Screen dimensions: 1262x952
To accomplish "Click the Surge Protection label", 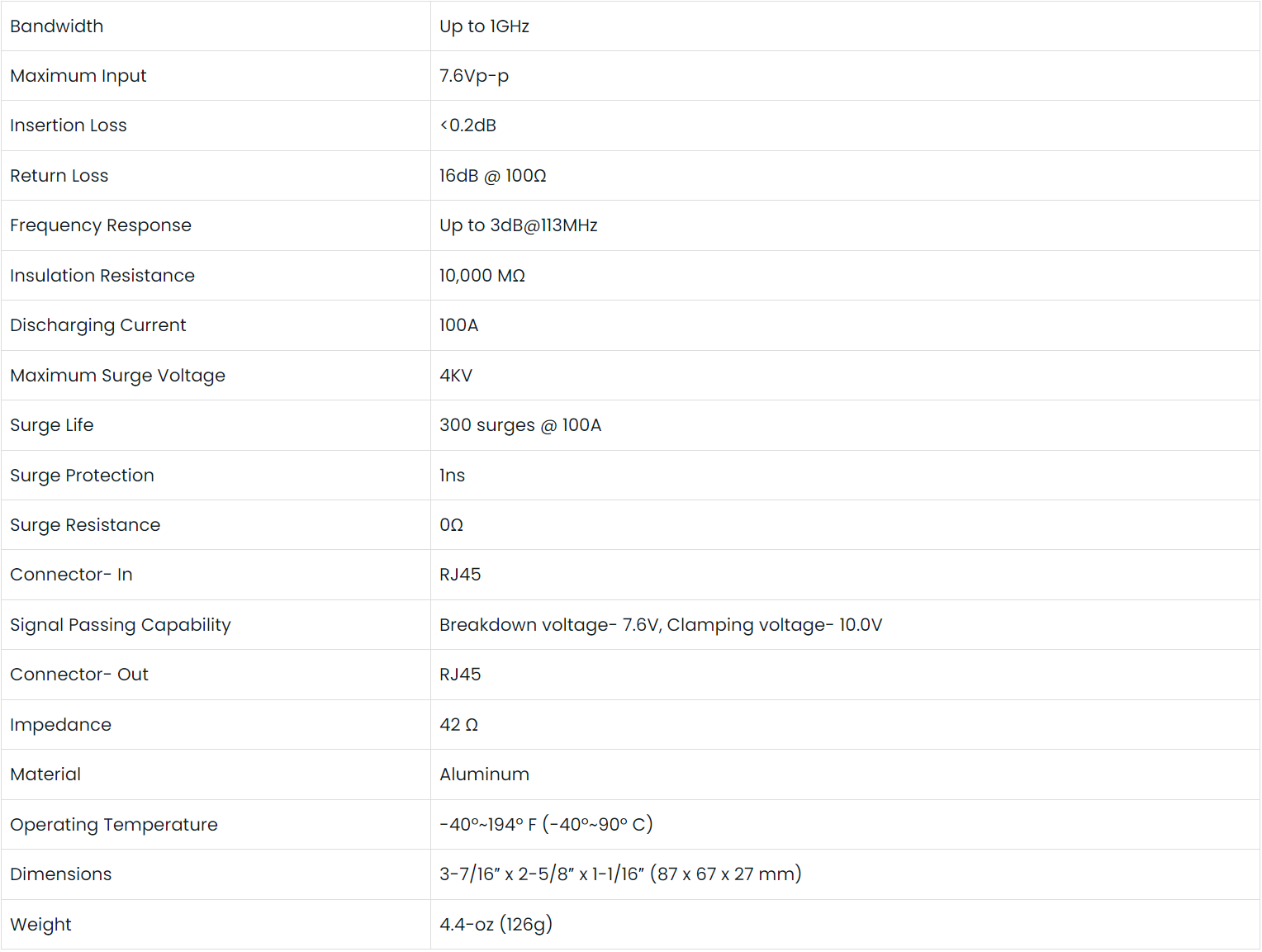I will pyautogui.click(x=82, y=476).
